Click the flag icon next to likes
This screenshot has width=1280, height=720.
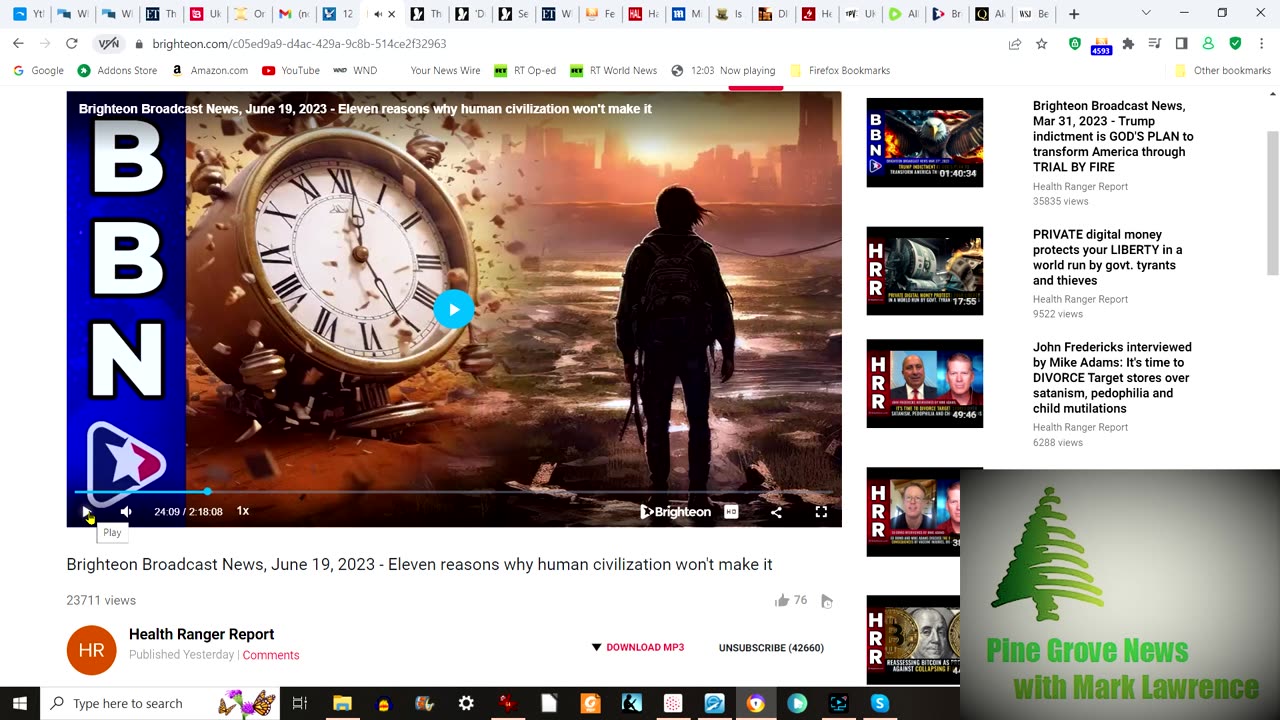tap(826, 601)
